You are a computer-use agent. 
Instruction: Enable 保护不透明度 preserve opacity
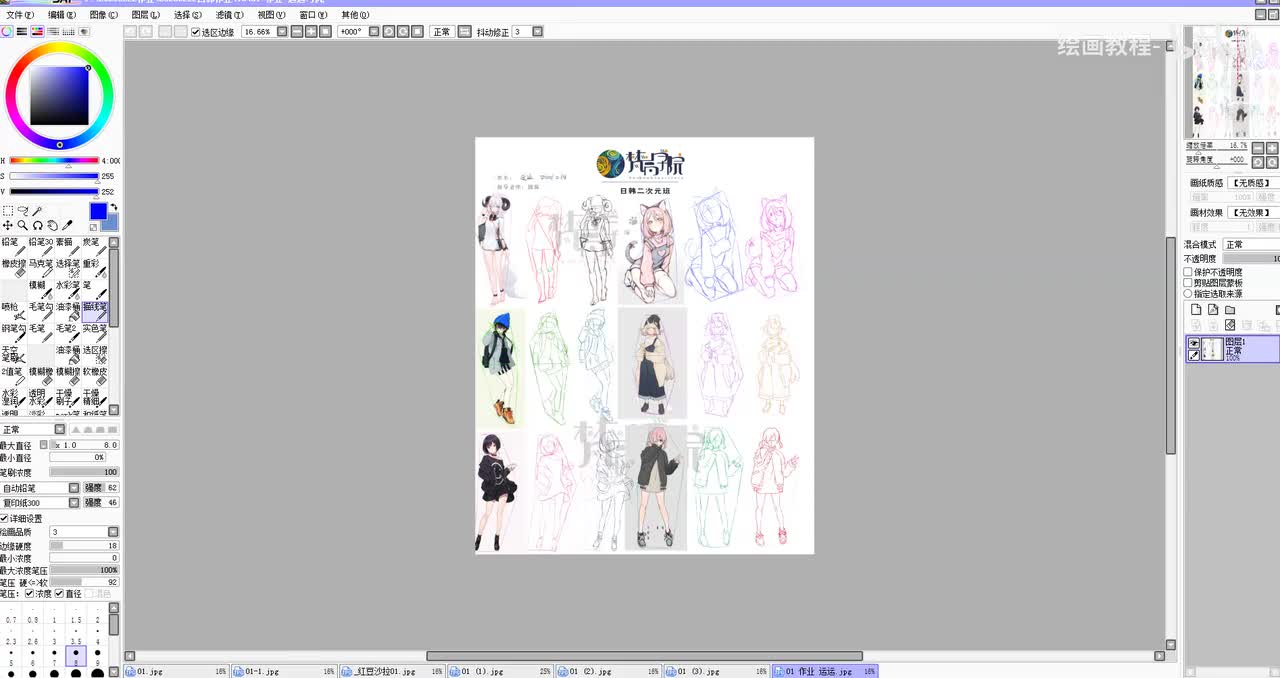1187,272
